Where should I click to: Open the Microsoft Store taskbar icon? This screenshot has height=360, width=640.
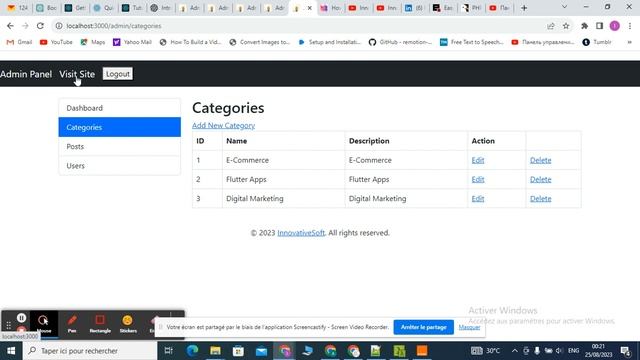coord(238,351)
